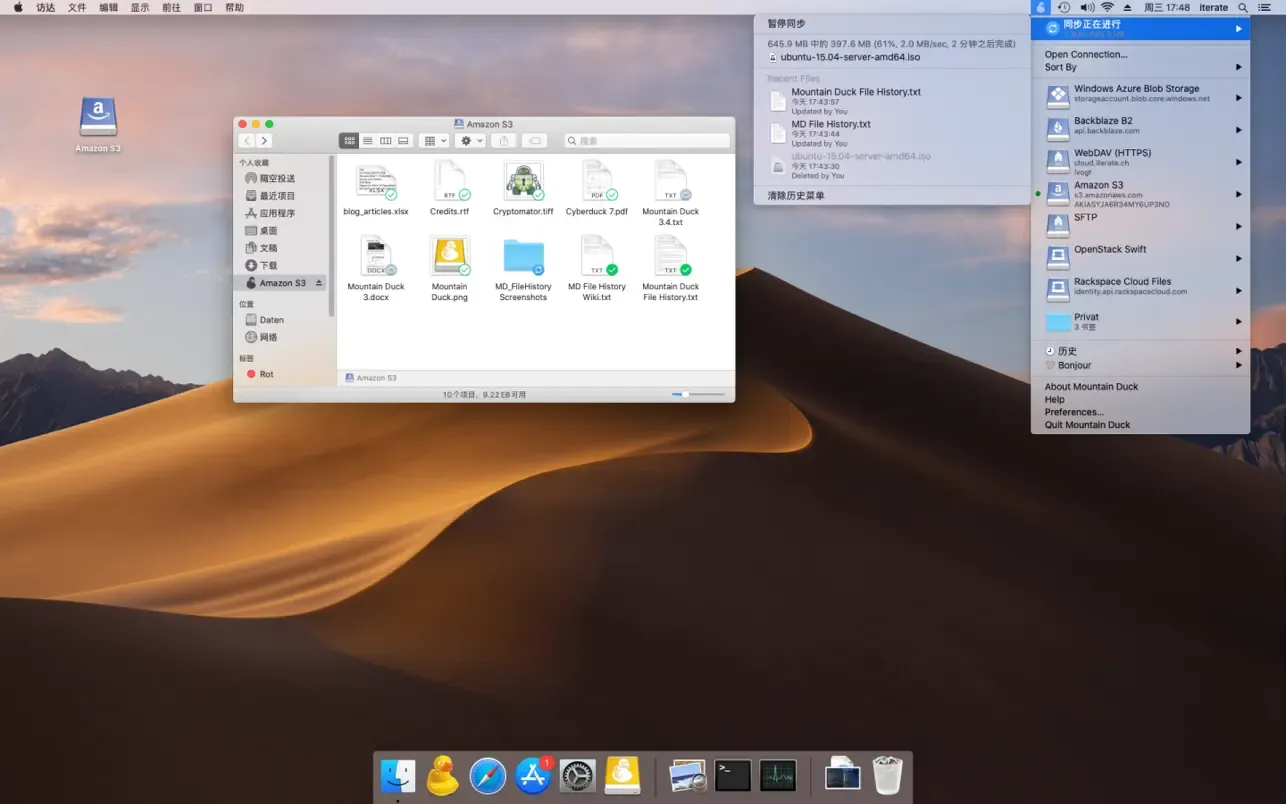Click 清除历史菜单 to clear history

[796, 196]
